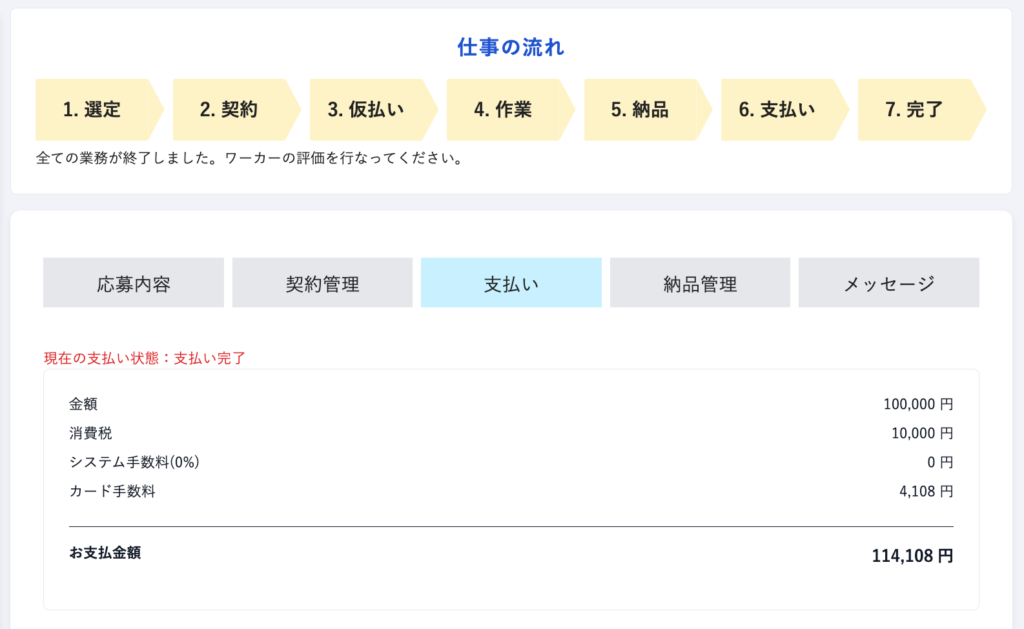Go to the 納品管理 tab
The width and height of the screenshot is (1024, 629).
tap(700, 283)
